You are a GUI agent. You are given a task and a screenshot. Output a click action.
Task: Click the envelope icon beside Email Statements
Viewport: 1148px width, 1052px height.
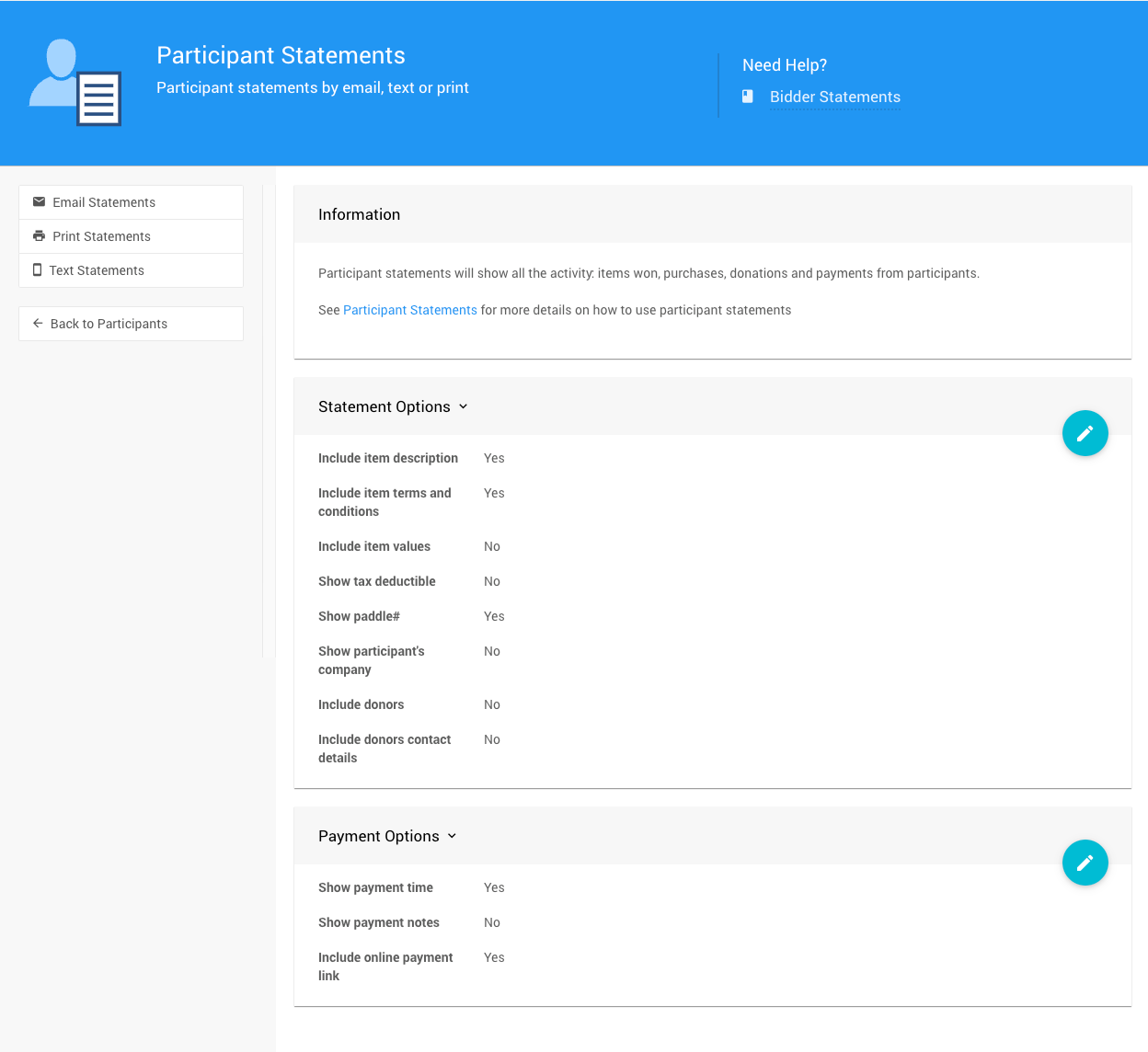coord(39,202)
